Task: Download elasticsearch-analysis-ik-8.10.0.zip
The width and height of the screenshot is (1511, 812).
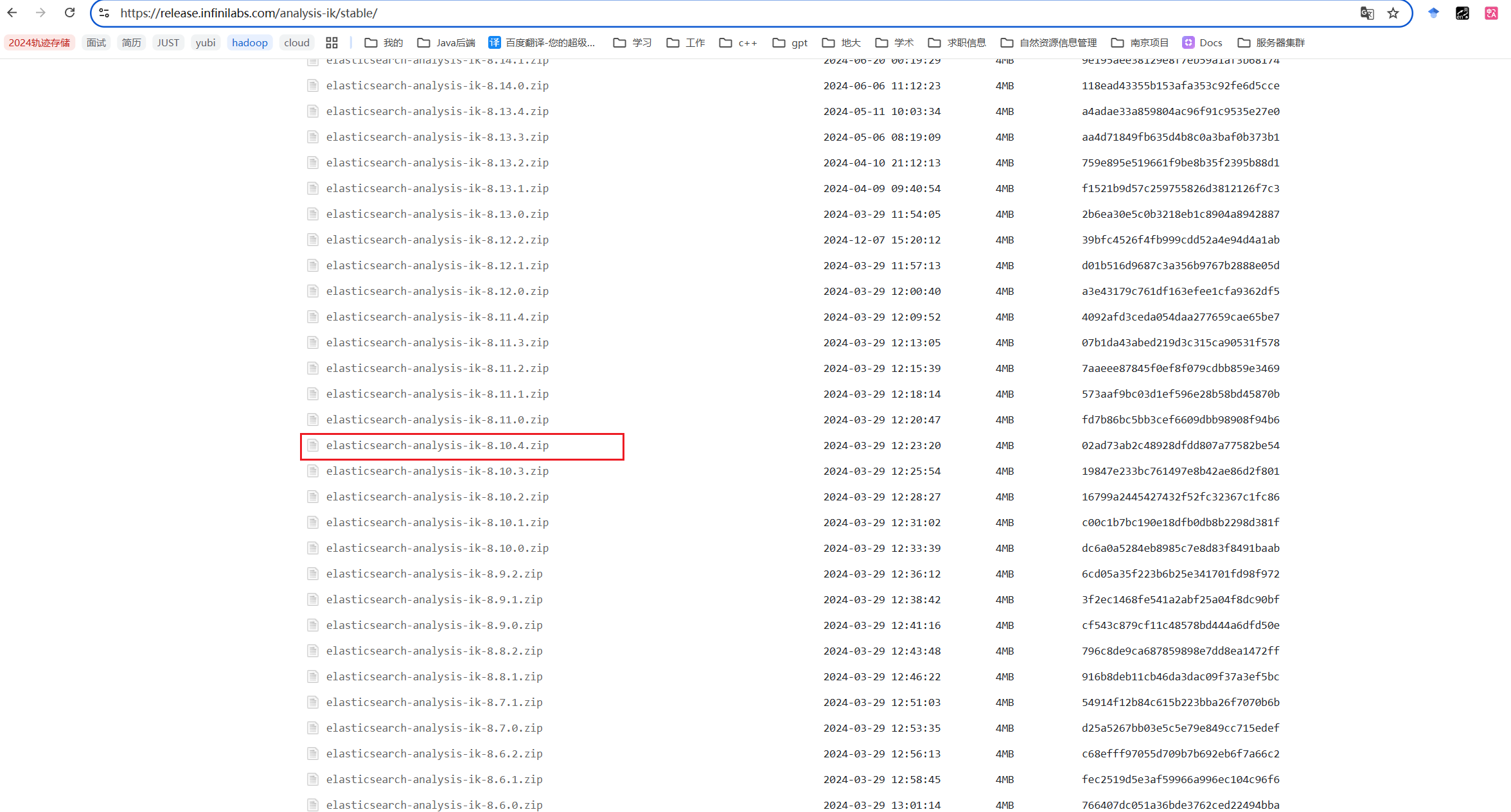Action: (x=437, y=548)
